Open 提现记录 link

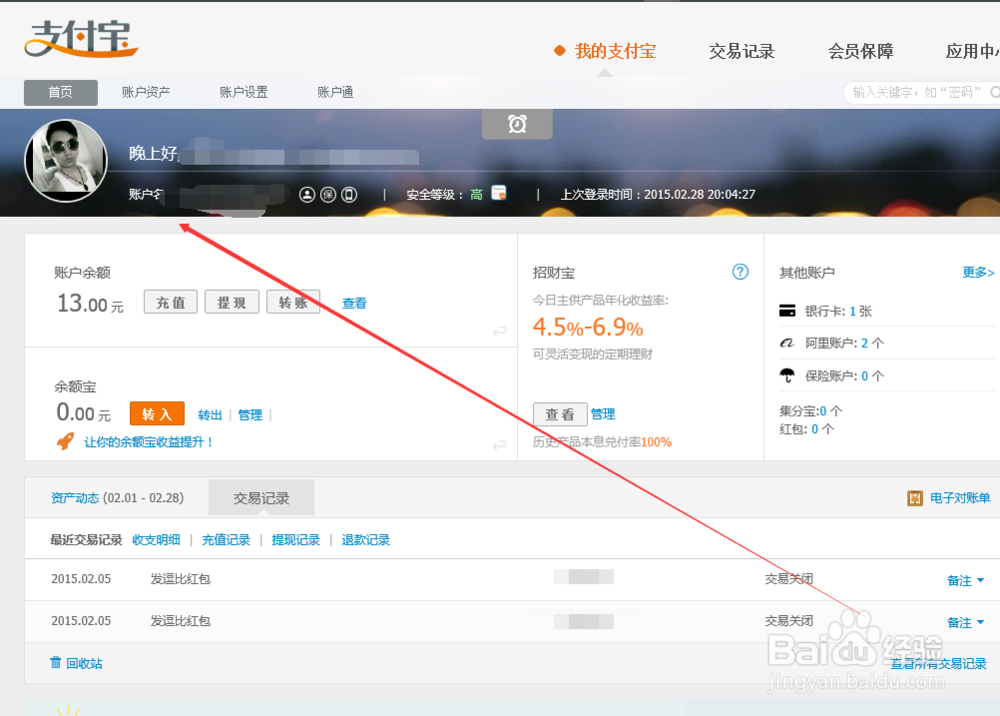[x=295, y=540]
